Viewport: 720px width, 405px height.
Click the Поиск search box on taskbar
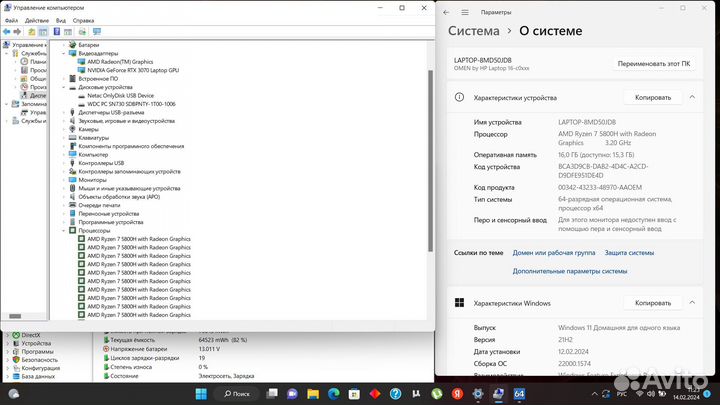(237, 394)
